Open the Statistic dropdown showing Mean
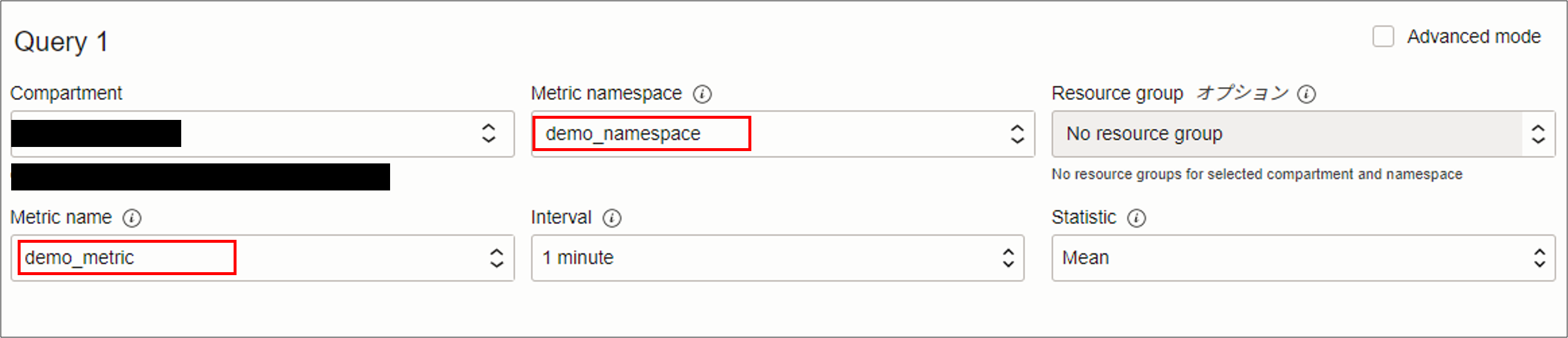The width and height of the screenshot is (1568, 338). click(1539, 257)
